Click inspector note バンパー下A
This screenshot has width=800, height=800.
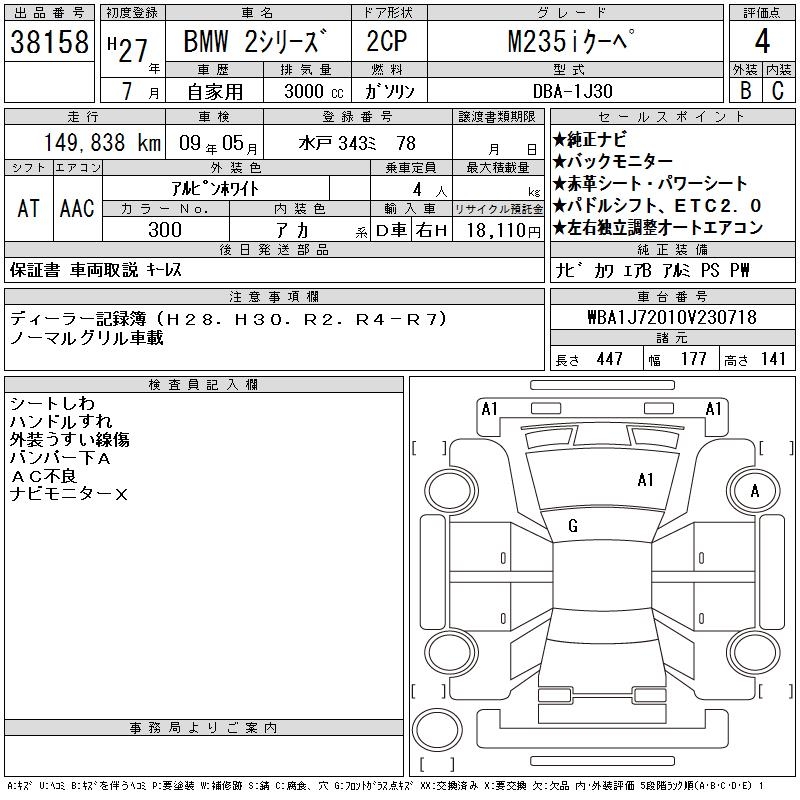pyautogui.click(x=60, y=458)
